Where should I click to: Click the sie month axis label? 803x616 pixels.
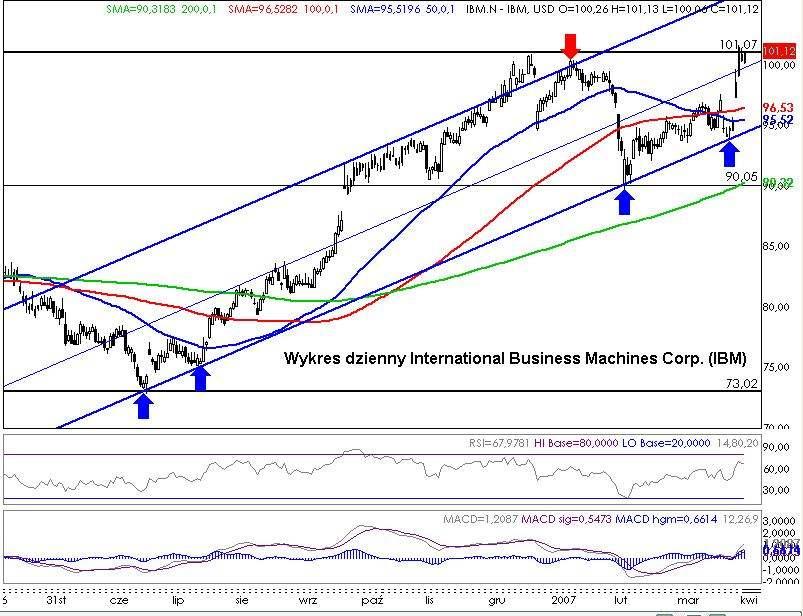tap(242, 600)
